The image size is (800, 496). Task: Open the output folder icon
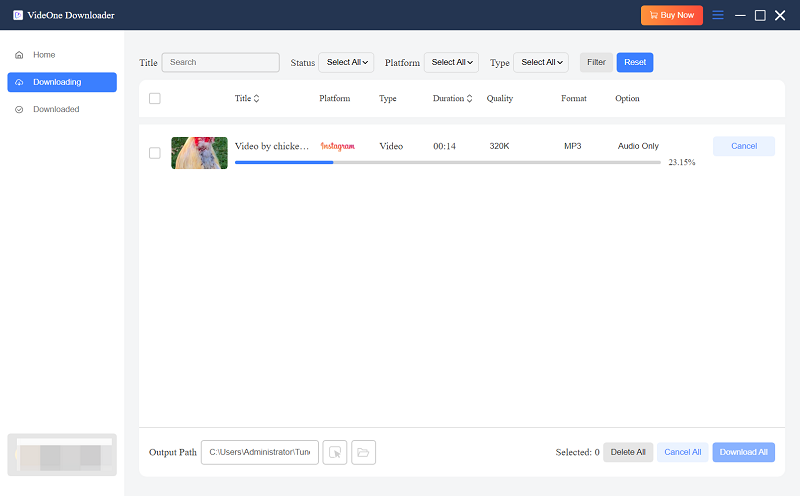click(363, 453)
